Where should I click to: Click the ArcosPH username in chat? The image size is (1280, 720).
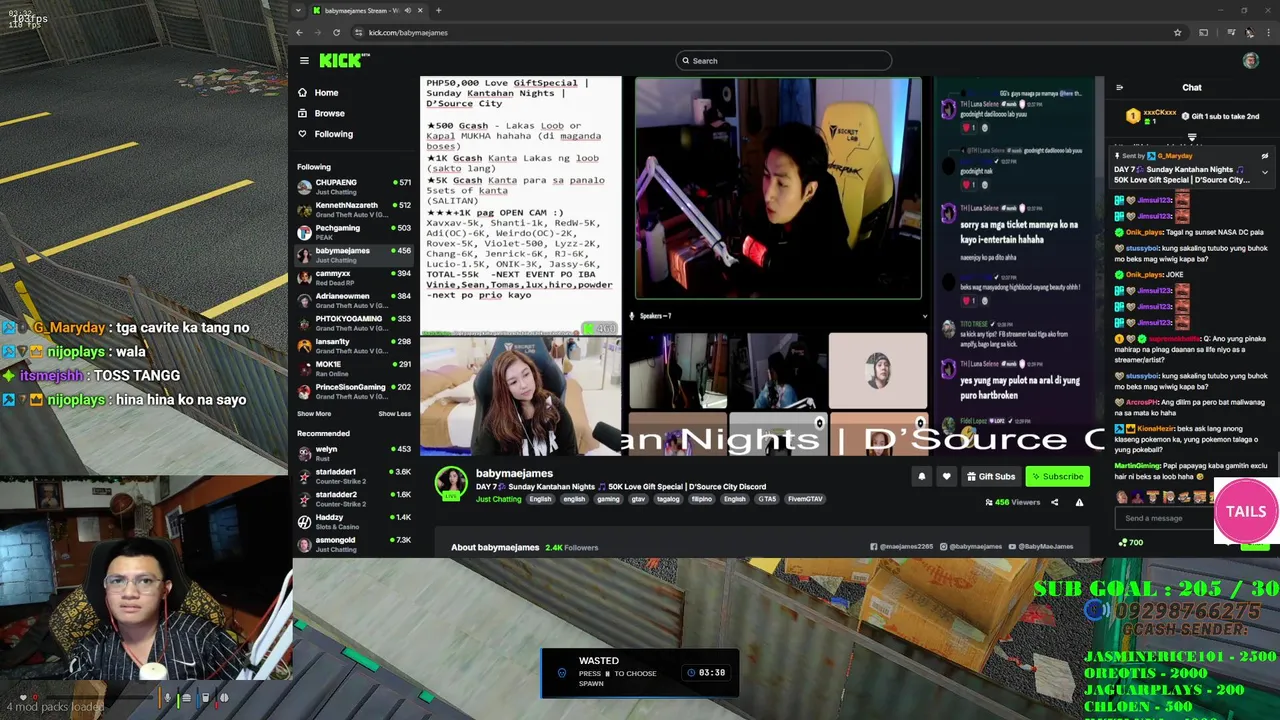(x=1144, y=402)
